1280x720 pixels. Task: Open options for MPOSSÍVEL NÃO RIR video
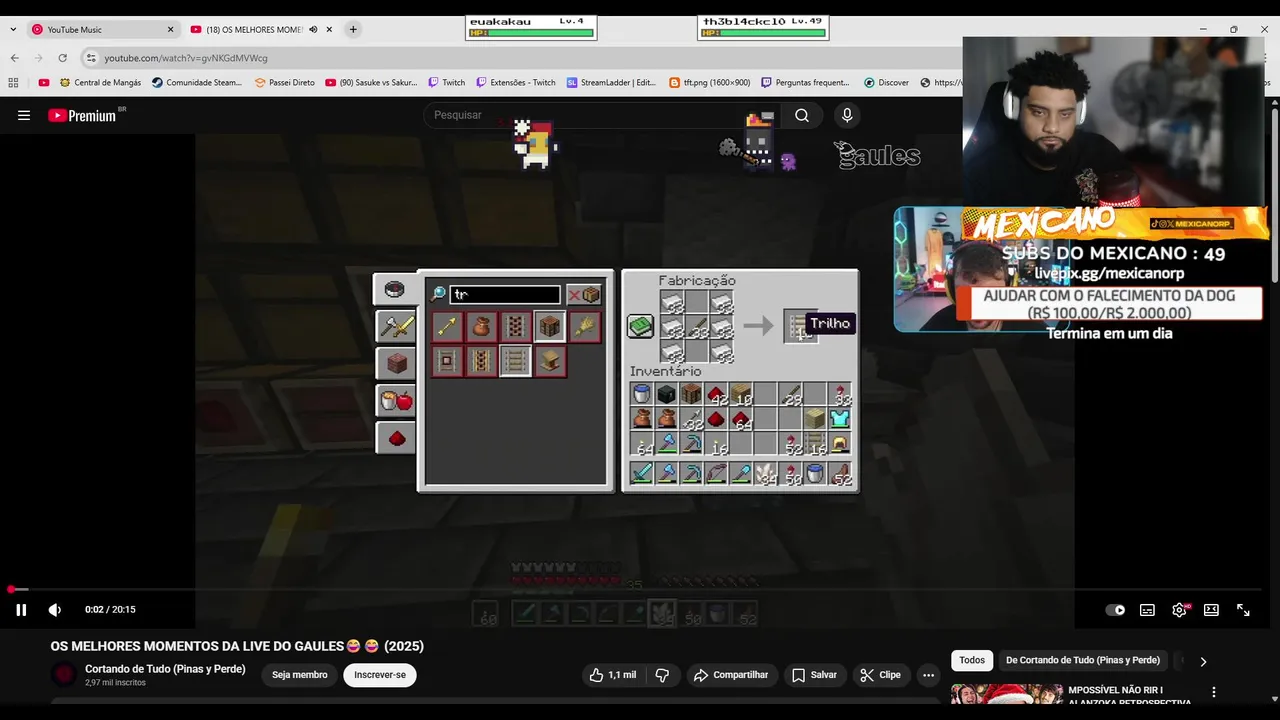1214,692
